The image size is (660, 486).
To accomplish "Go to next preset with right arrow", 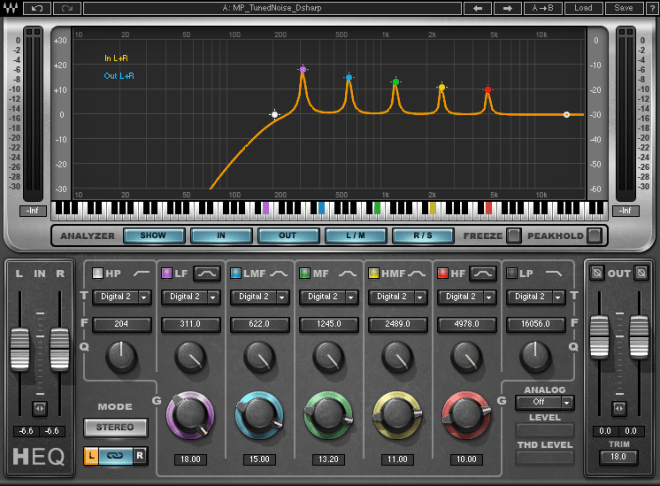I will coord(507,8).
